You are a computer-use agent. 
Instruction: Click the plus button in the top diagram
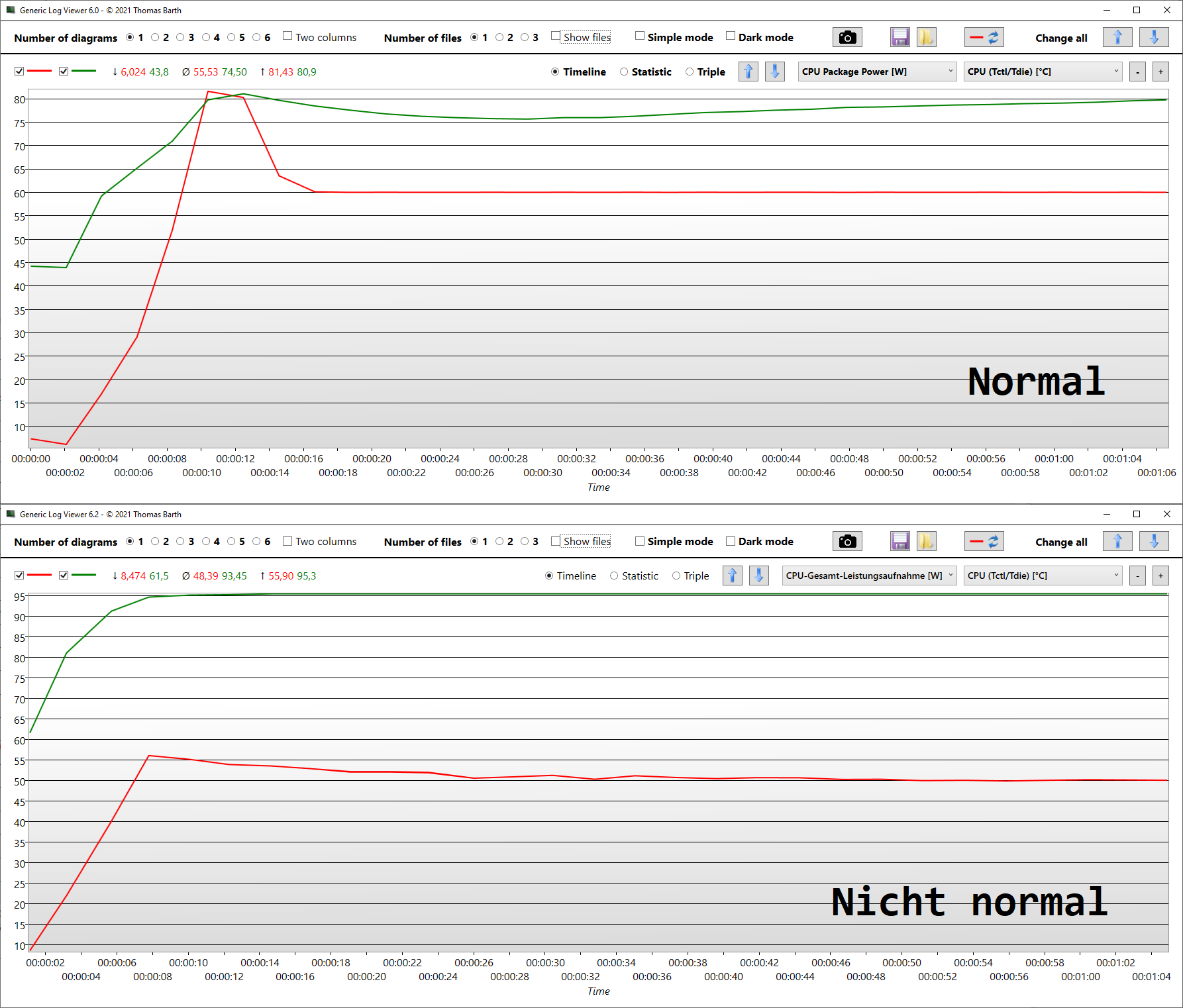[x=1160, y=72]
